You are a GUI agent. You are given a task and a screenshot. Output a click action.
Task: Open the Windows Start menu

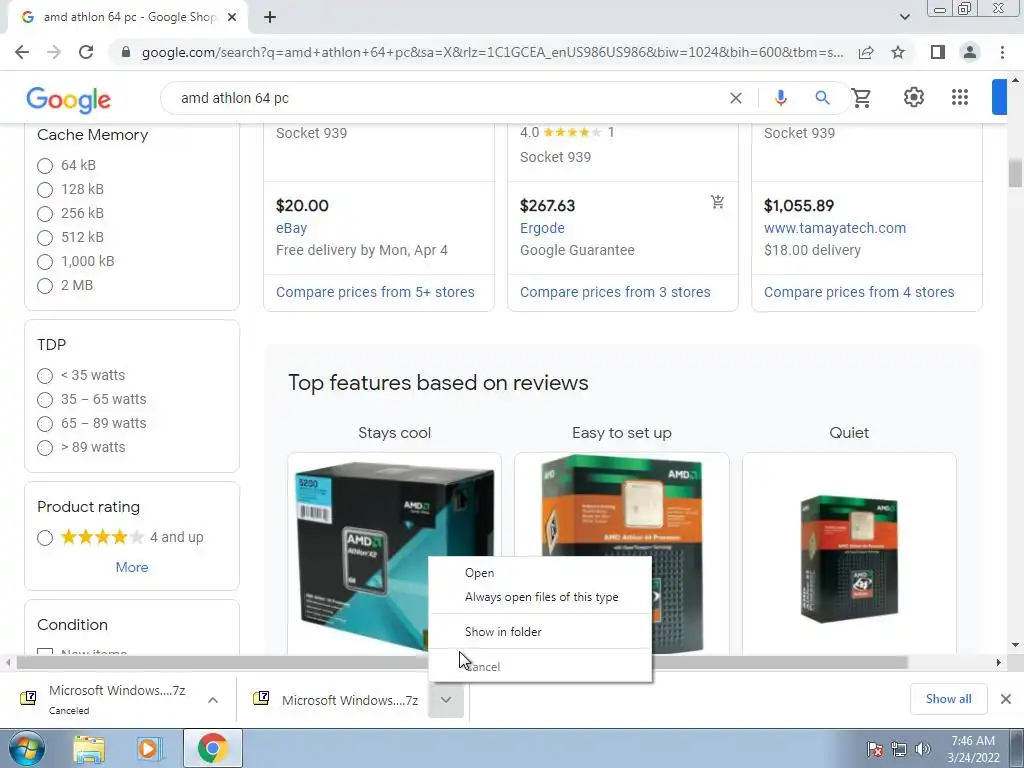tap(26, 748)
